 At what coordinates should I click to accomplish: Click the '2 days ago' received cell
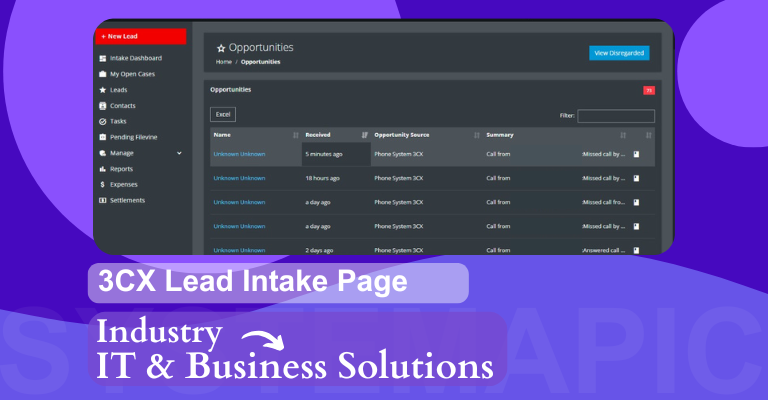336,249
